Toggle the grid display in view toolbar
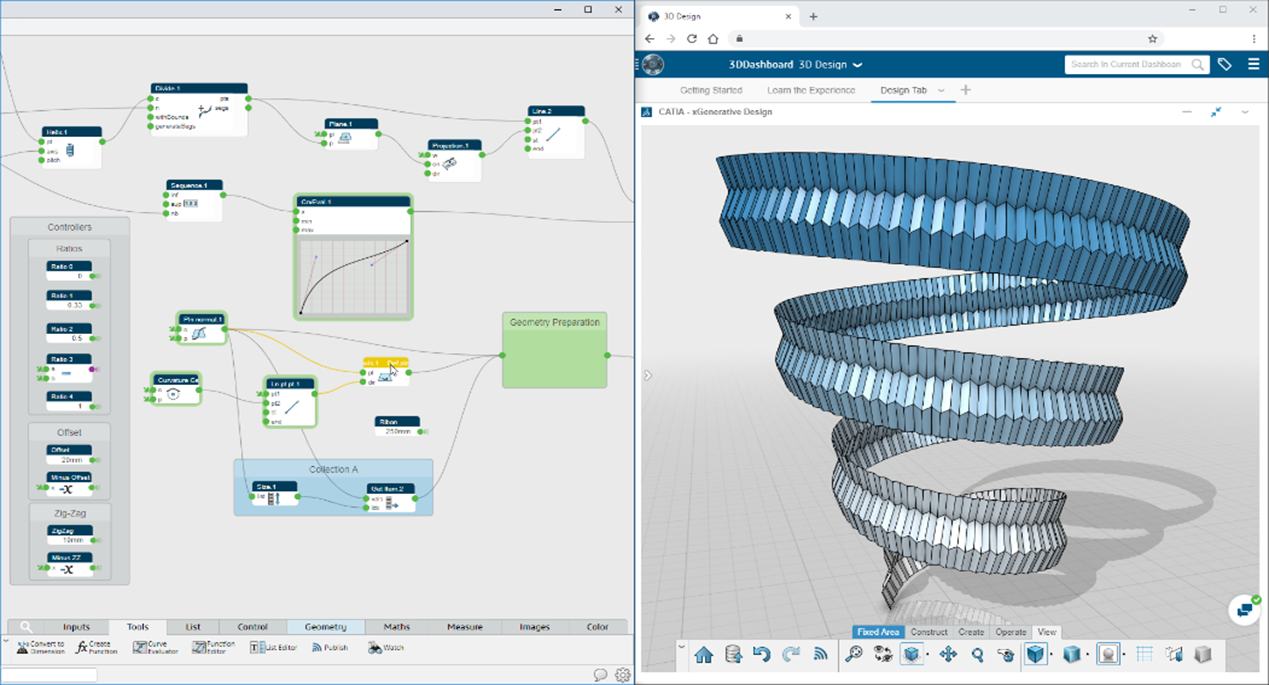This screenshot has width=1269, height=685. [x=1145, y=655]
